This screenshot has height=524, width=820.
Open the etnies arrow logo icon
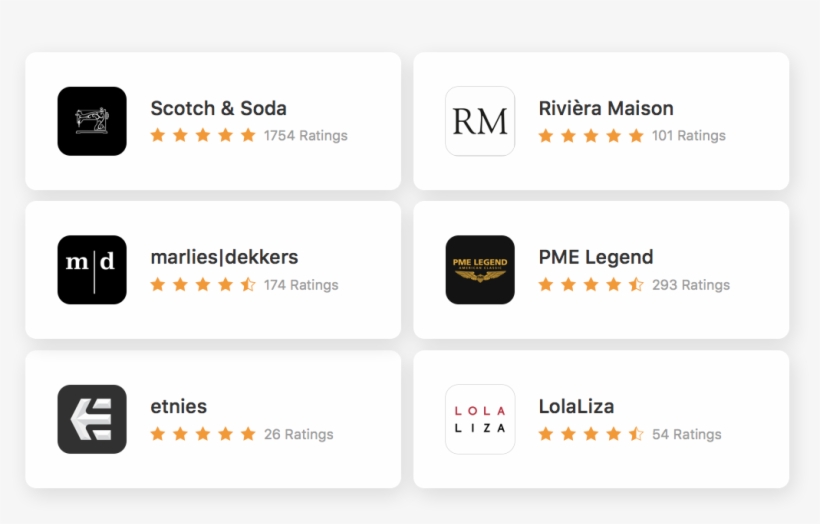(92, 419)
